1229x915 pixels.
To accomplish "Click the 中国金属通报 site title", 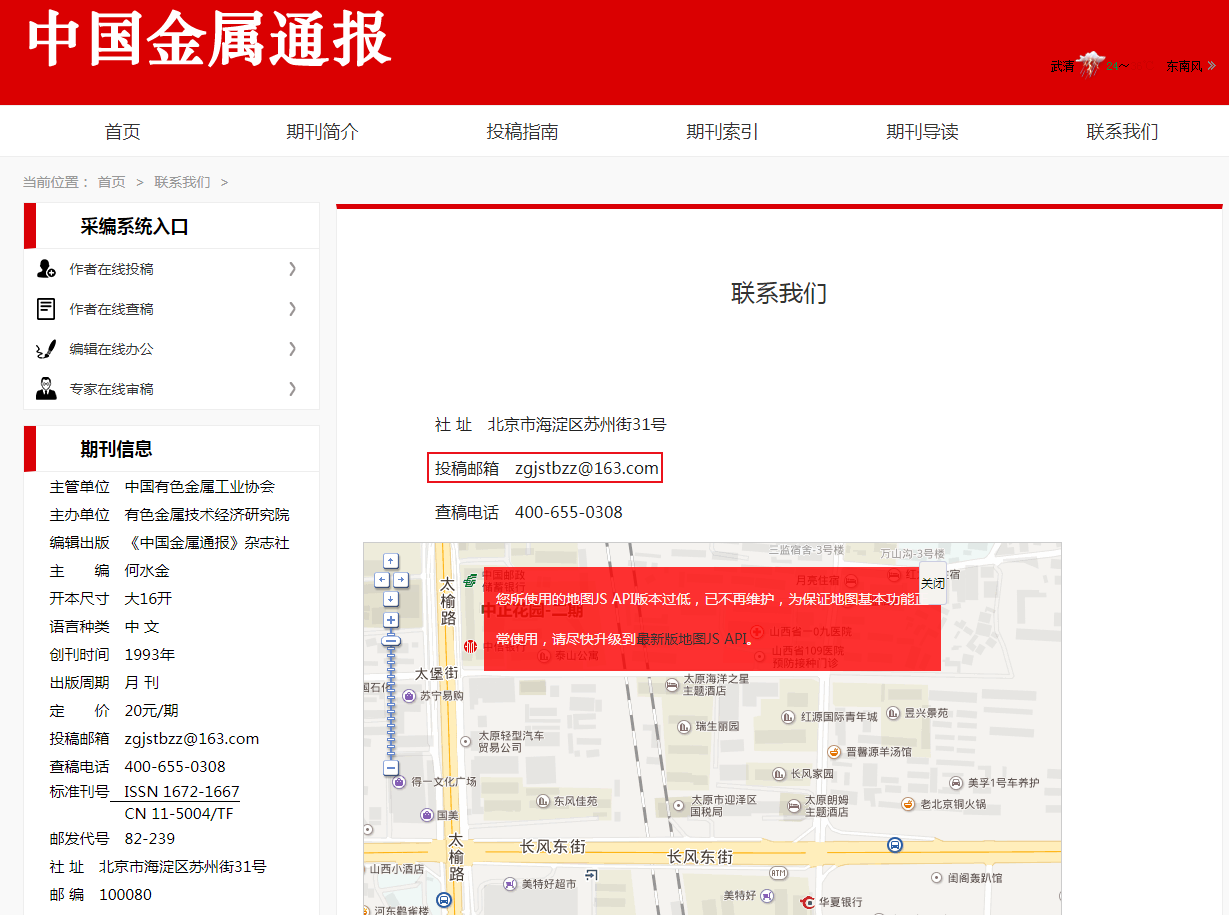I will [x=208, y=40].
